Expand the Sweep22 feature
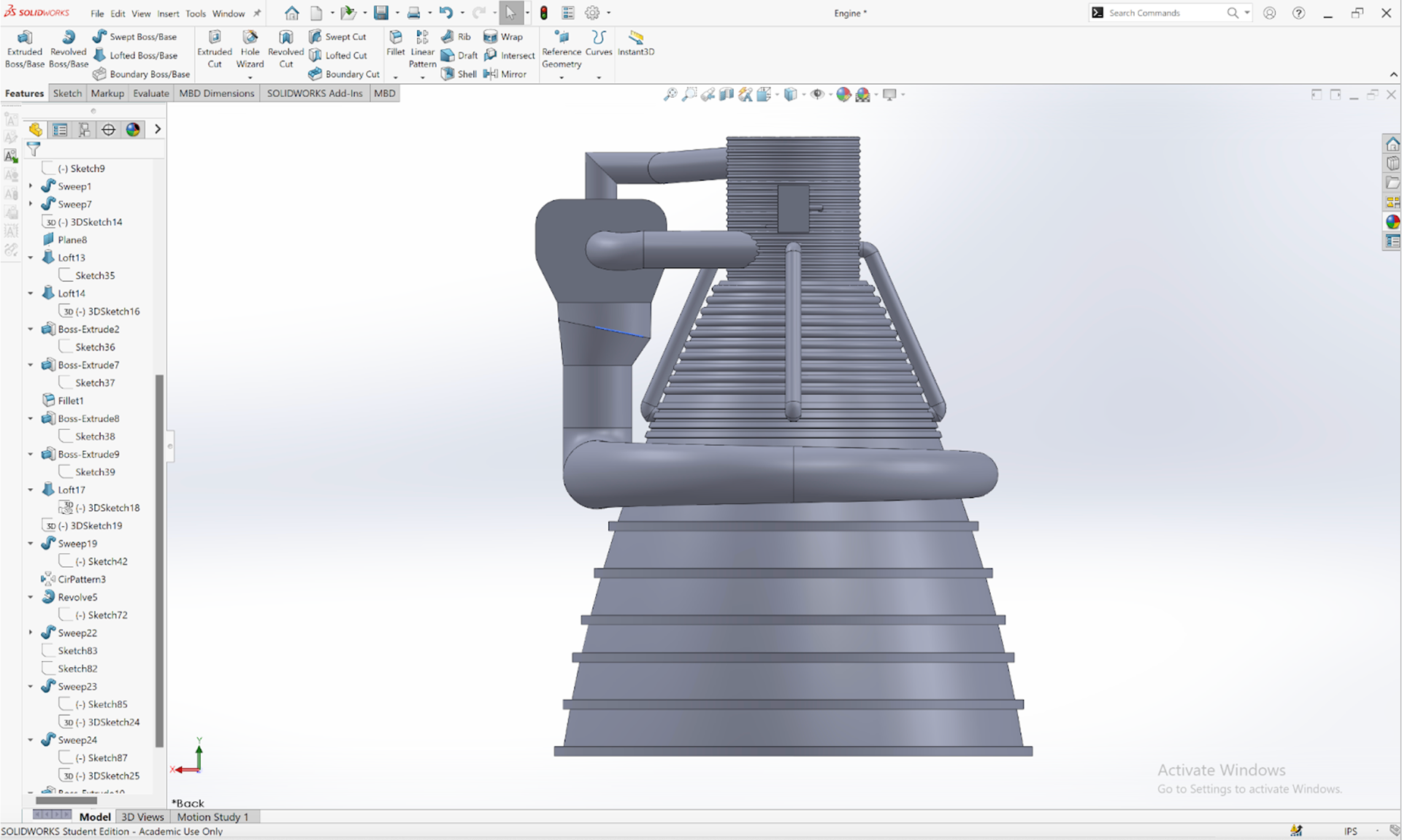Viewport: 1402px width, 840px height. tap(31, 633)
